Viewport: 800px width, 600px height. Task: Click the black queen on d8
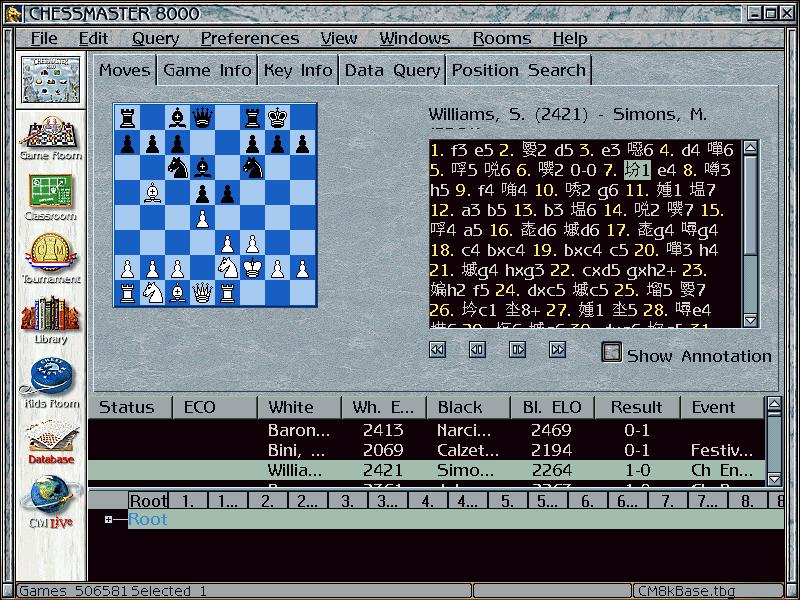[202, 118]
